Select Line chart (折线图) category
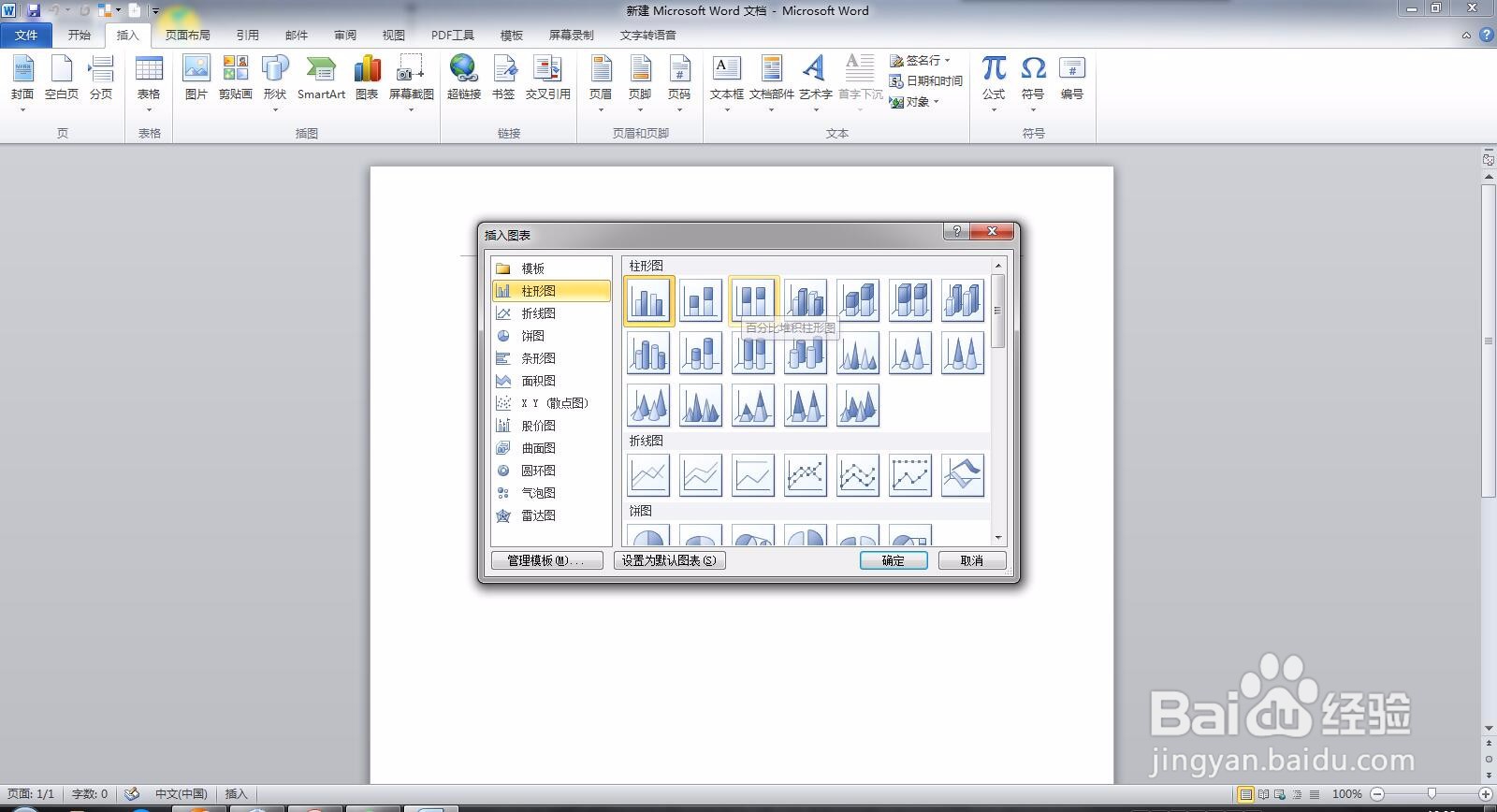 [551, 313]
